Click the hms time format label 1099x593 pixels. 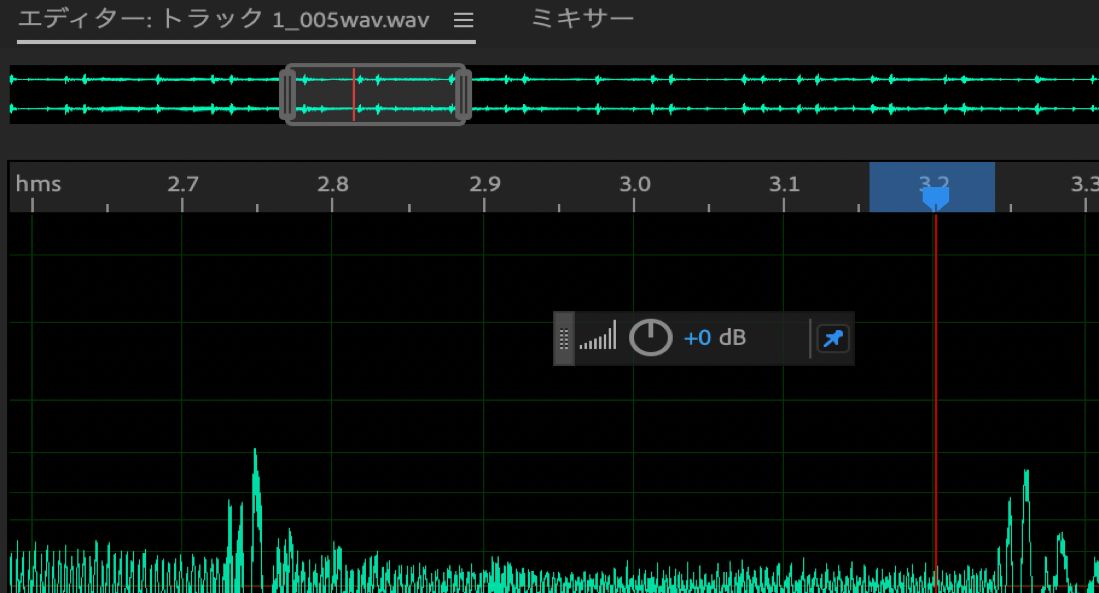pyautogui.click(x=38, y=184)
